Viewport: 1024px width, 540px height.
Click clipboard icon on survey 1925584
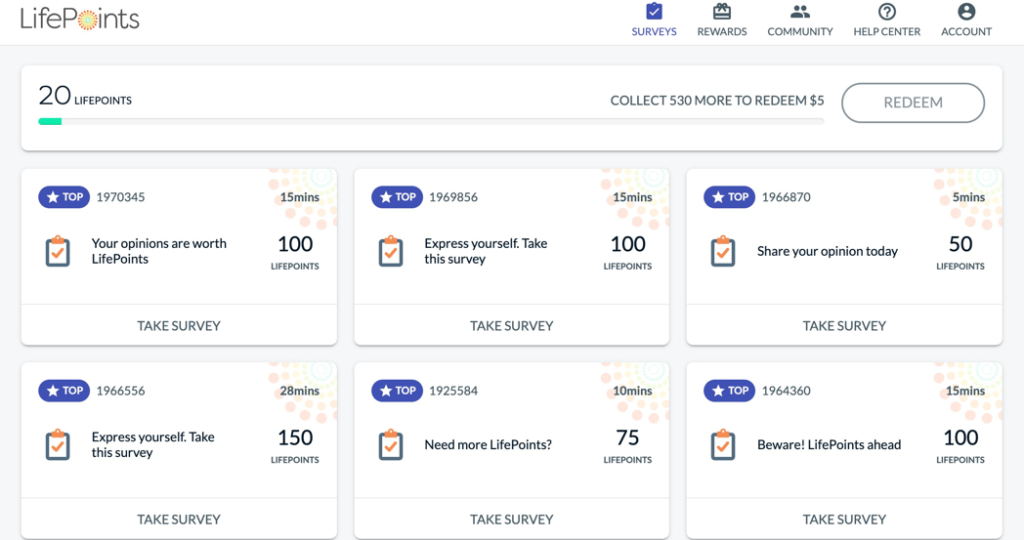(x=390, y=445)
